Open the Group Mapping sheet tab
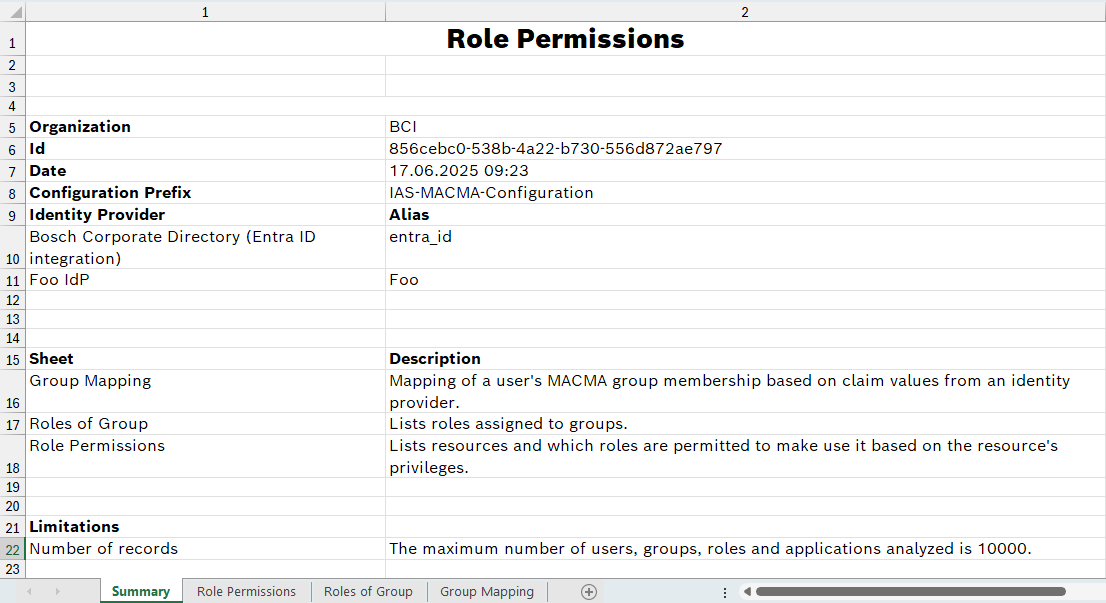This screenshot has width=1106, height=603. pyautogui.click(x=486, y=592)
